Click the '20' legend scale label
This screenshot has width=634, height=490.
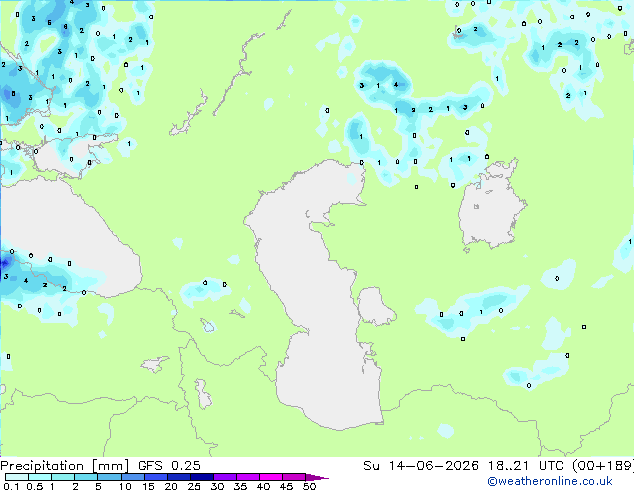(x=171, y=486)
